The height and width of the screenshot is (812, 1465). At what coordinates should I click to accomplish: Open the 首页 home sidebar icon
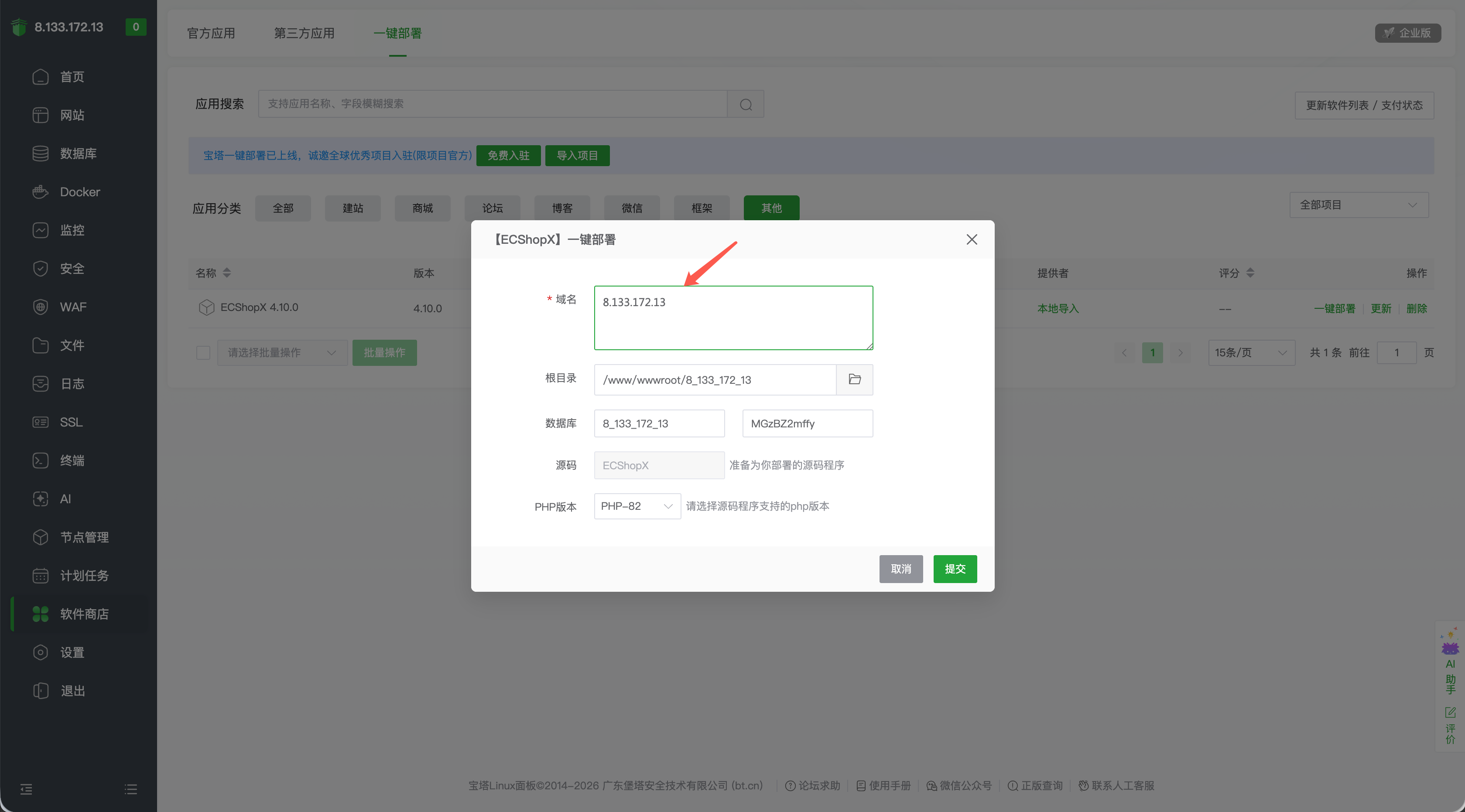41,77
